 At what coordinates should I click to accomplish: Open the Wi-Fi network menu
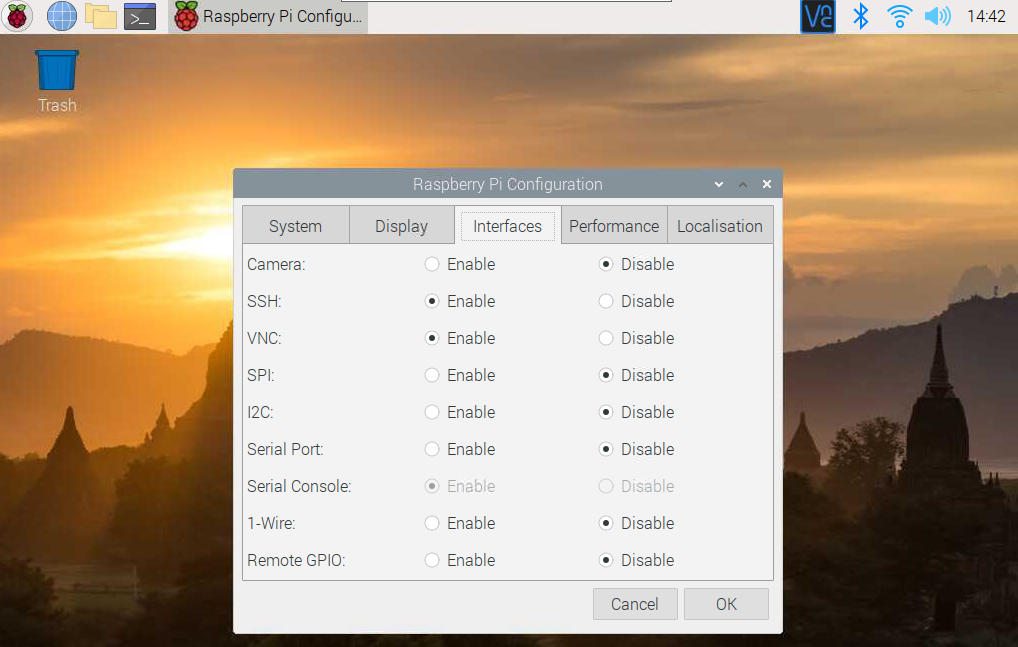pyautogui.click(x=900, y=16)
